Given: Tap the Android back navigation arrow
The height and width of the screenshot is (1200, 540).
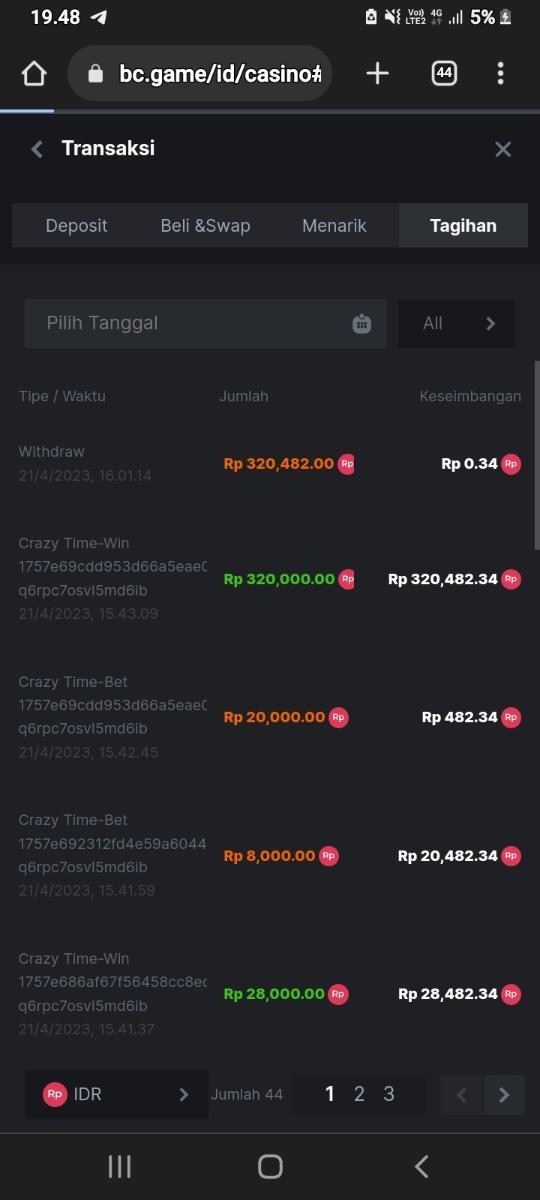Looking at the screenshot, I should pyautogui.click(x=421, y=1166).
